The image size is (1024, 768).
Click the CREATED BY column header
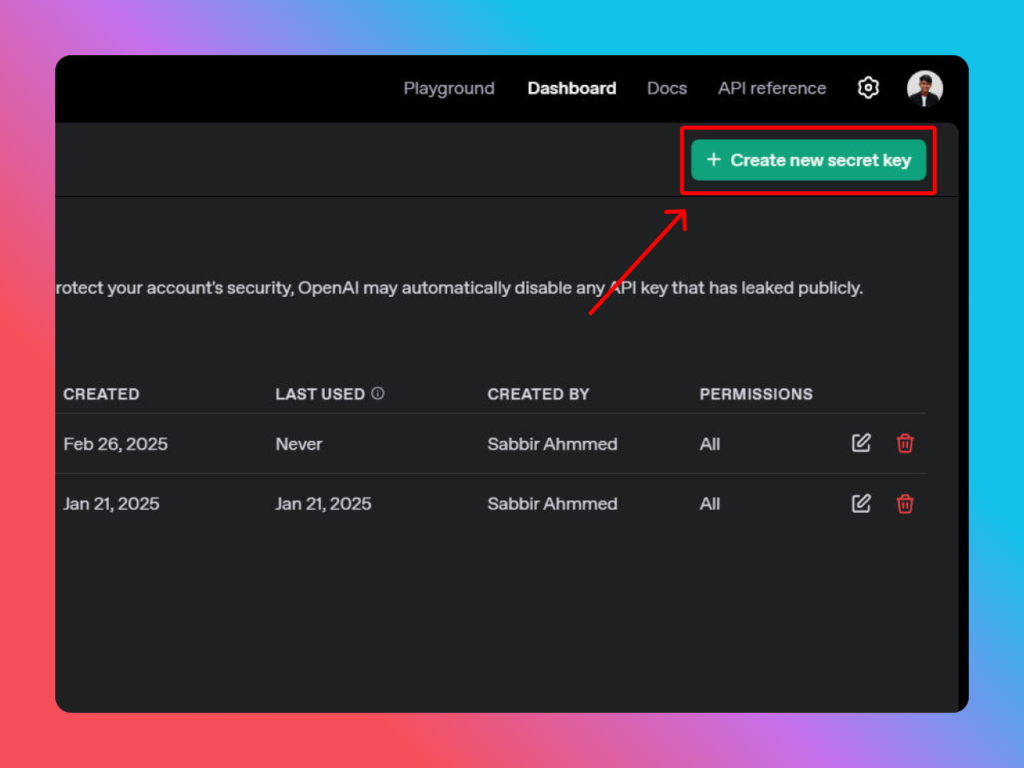538,394
